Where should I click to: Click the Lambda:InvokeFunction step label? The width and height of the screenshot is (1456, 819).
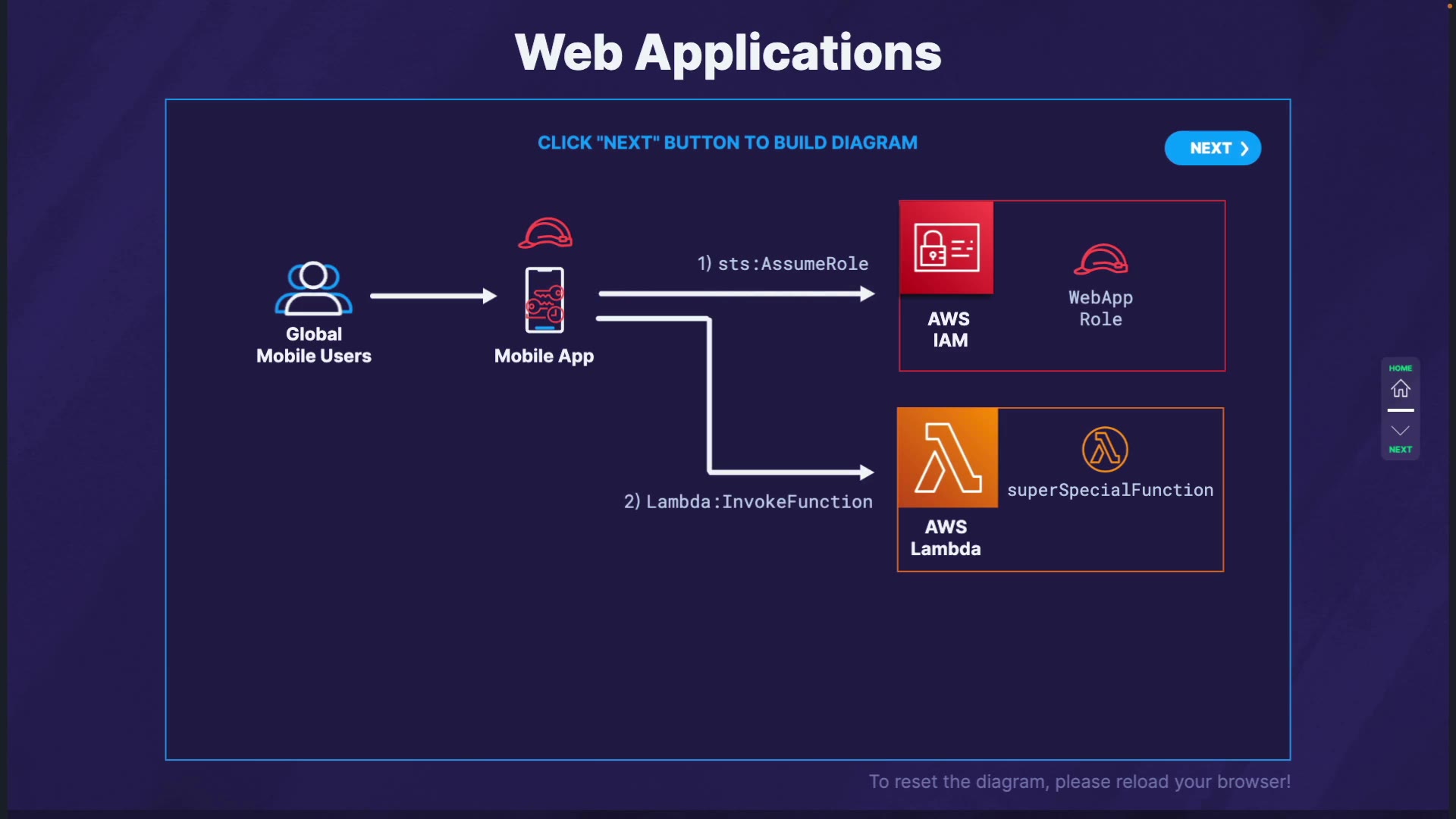coord(748,502)
